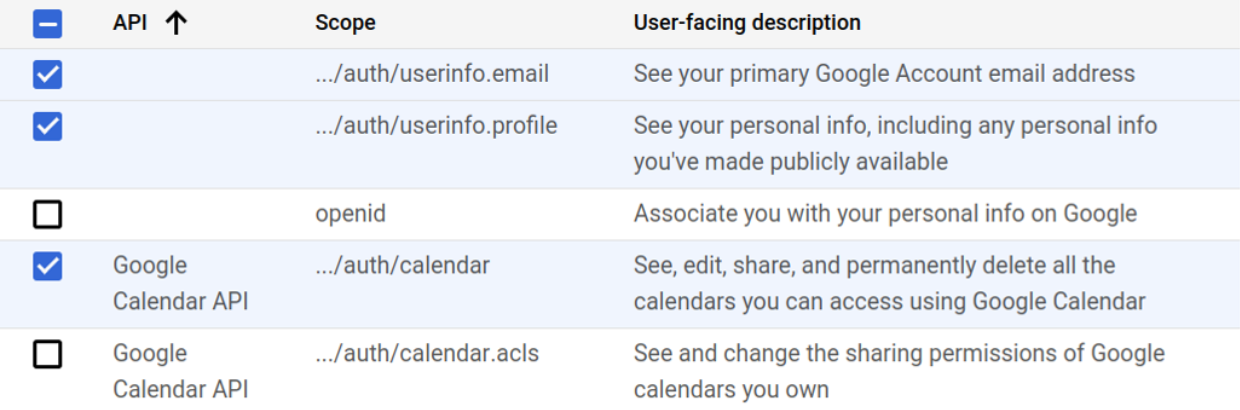Click the sharing permissions description text
This screenshot has height=410, width=1240.
tap(899, 371)
